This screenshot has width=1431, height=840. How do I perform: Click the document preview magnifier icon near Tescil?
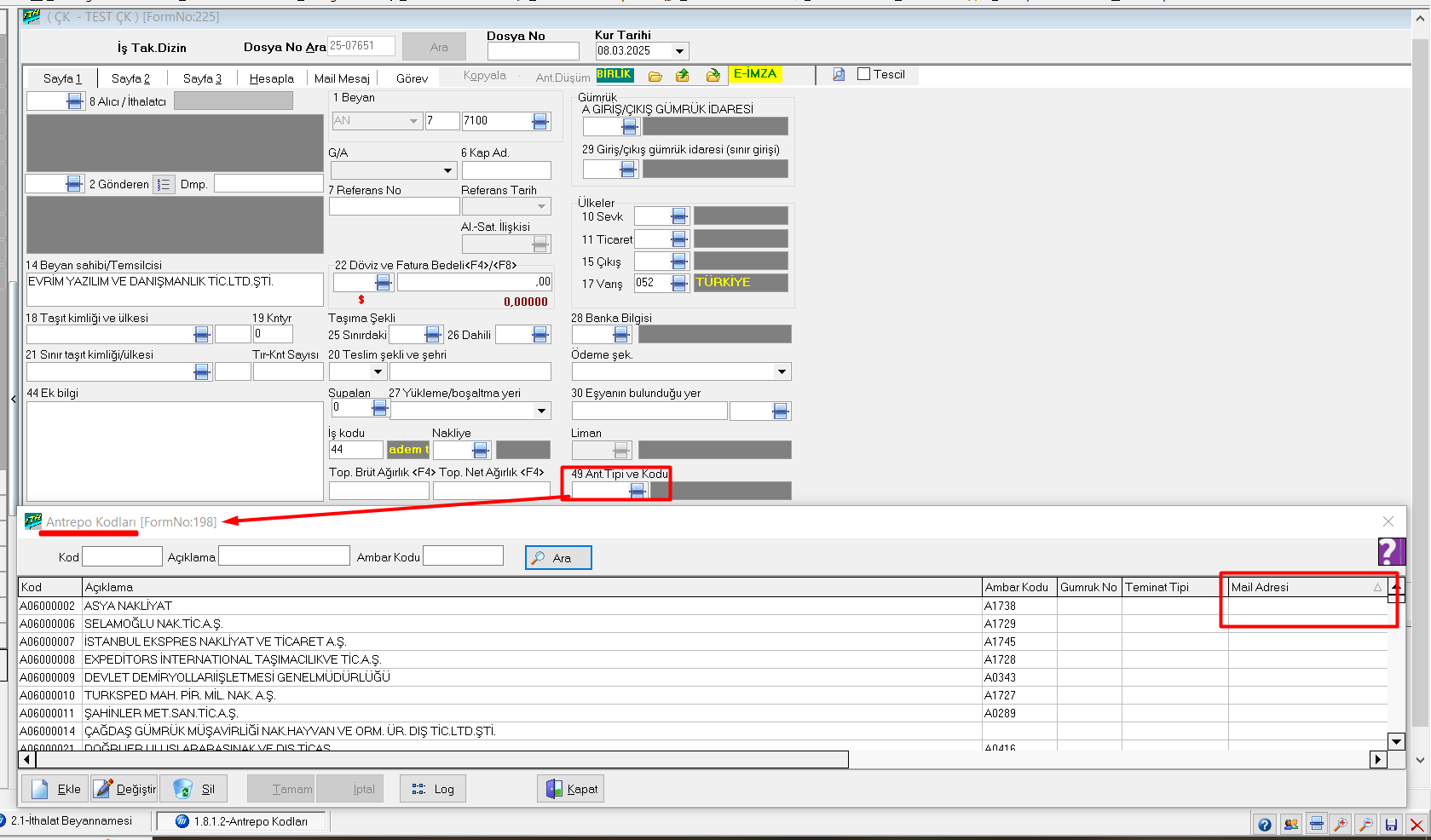point(839,74)
